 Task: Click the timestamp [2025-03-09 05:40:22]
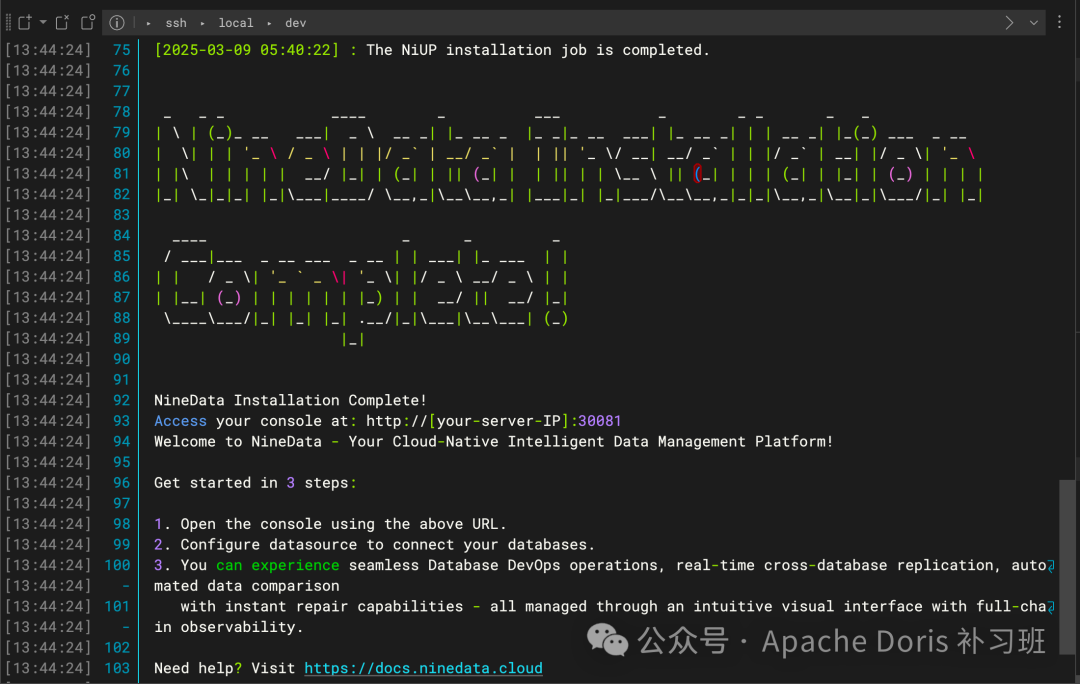coord(247,50)
